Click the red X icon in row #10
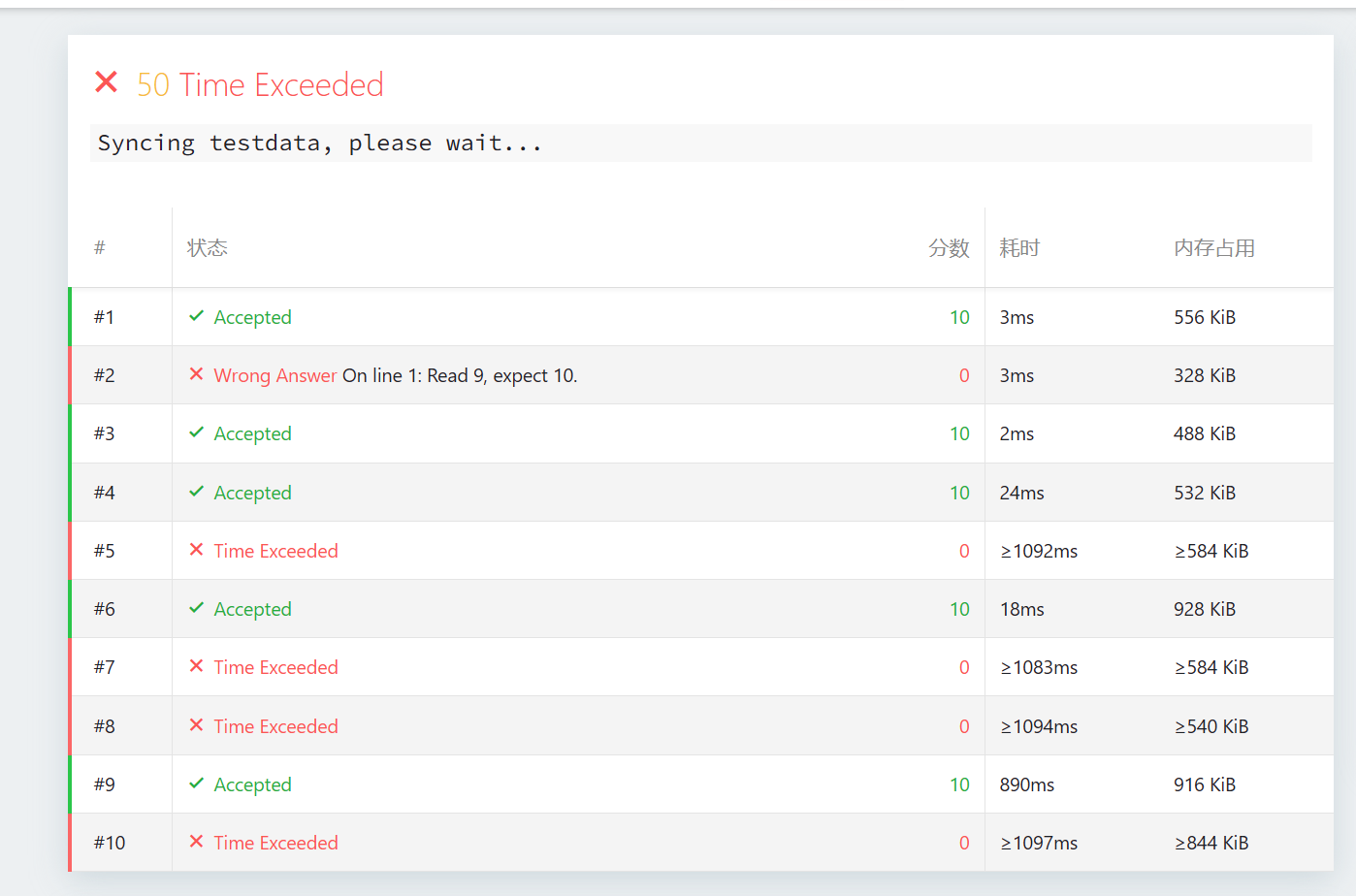This screenshot has height=896, width=1356. [x=197, y=842]
